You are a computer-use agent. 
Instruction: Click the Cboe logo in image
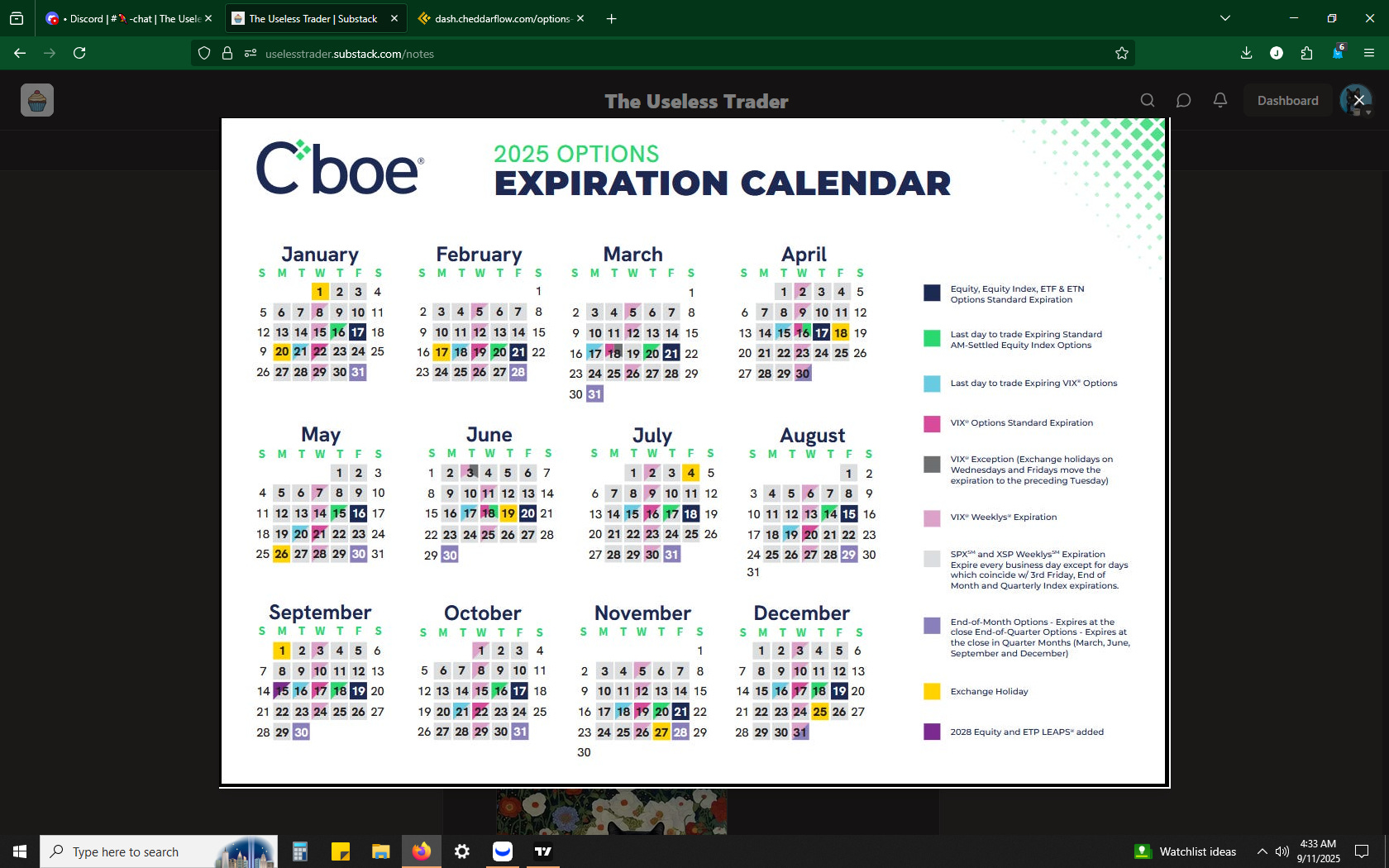pyautogui.click(x=340, y=168)
